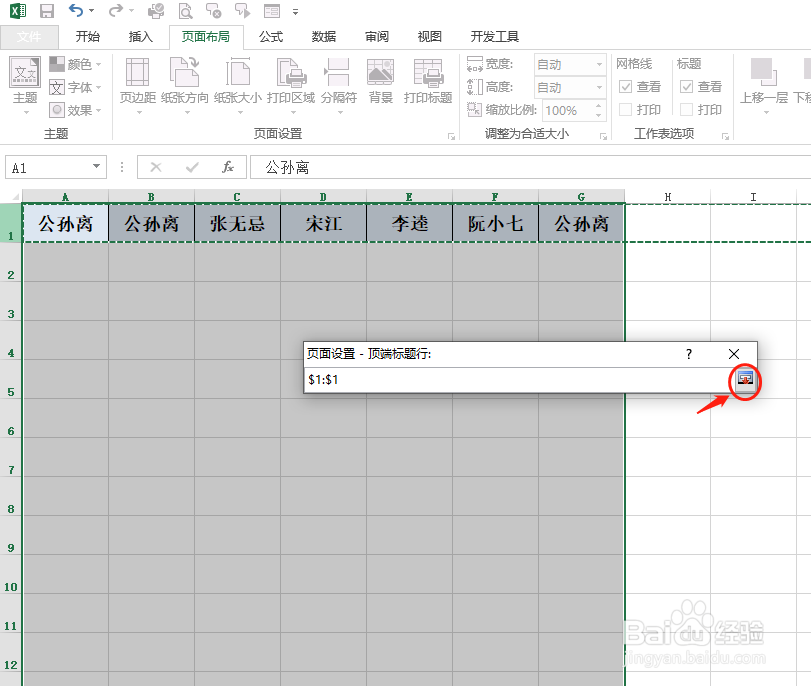The height and width of the screenshot is (686, 811).
Task: Click the Scale (缩放比例) percentage field
Action: 574,110
